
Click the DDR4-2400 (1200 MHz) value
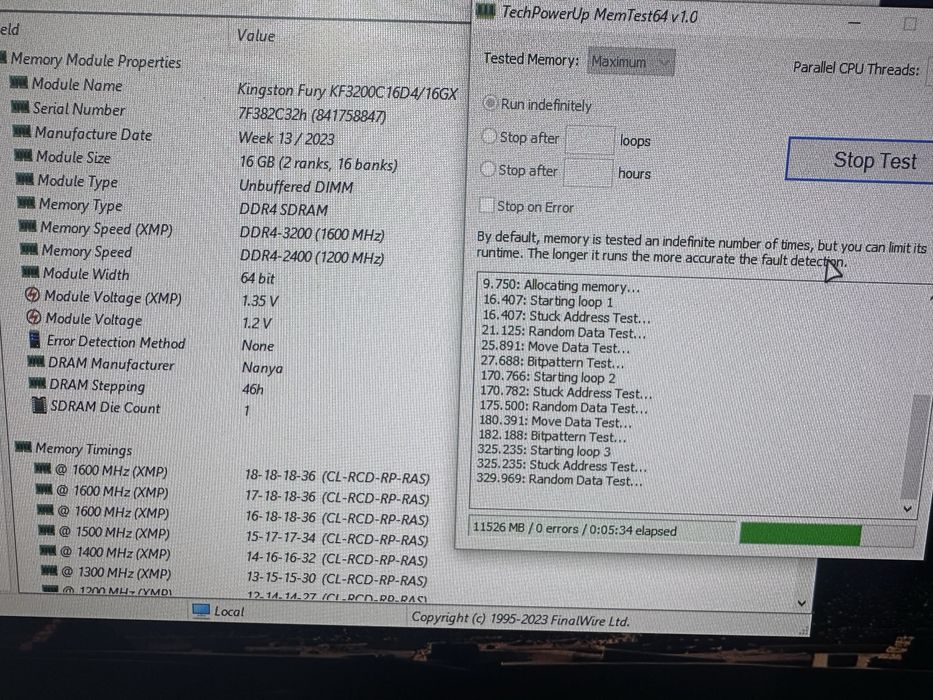[312, 257]
